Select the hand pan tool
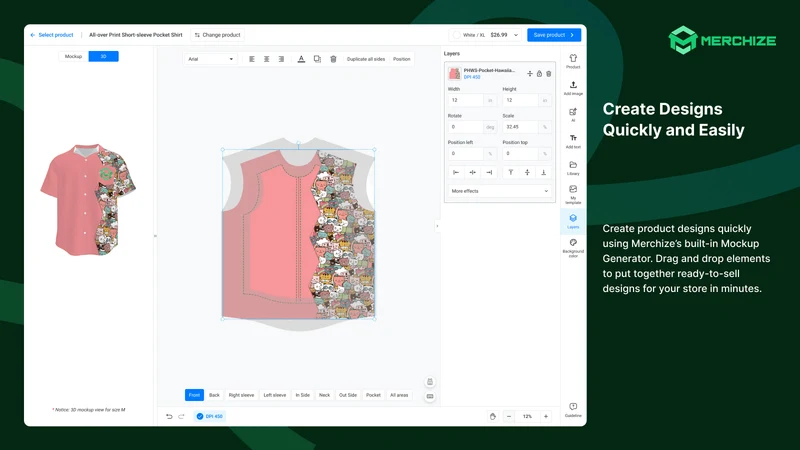Screen dimensions: 800x450 click(492, 416)
